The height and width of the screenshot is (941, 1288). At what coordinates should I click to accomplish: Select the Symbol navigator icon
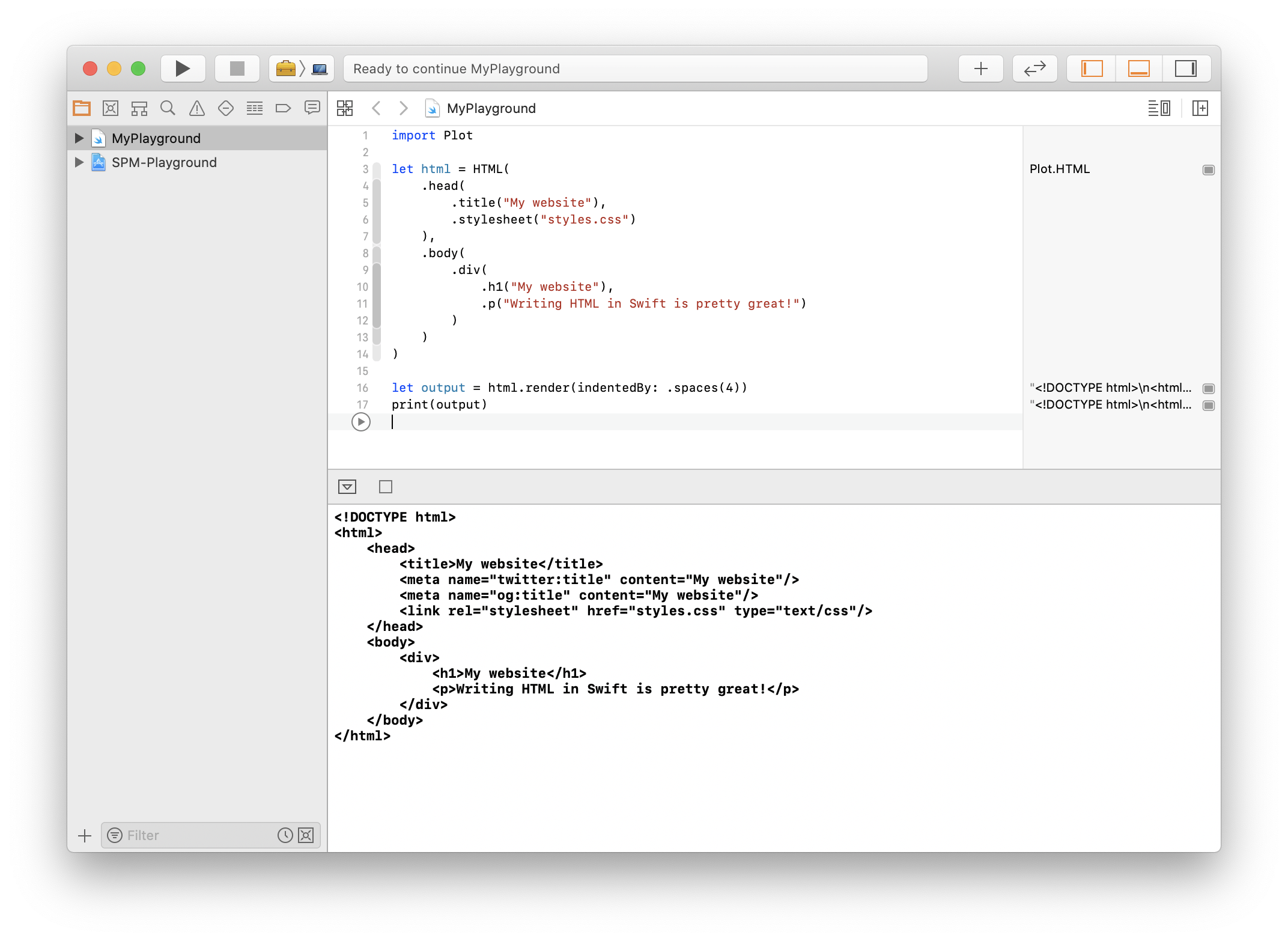pyautogui.click(x=139, y=108)
